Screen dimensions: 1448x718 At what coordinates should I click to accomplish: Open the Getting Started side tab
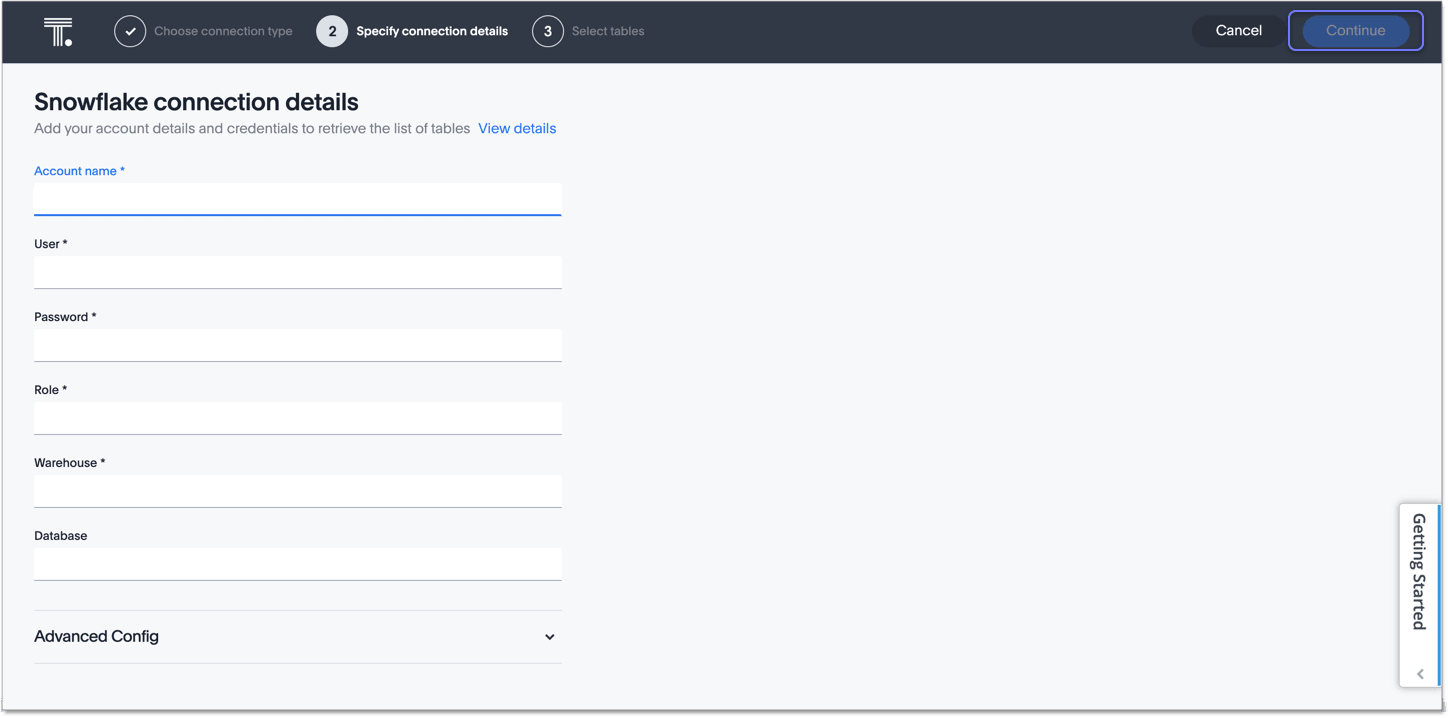click(1419, 571)
